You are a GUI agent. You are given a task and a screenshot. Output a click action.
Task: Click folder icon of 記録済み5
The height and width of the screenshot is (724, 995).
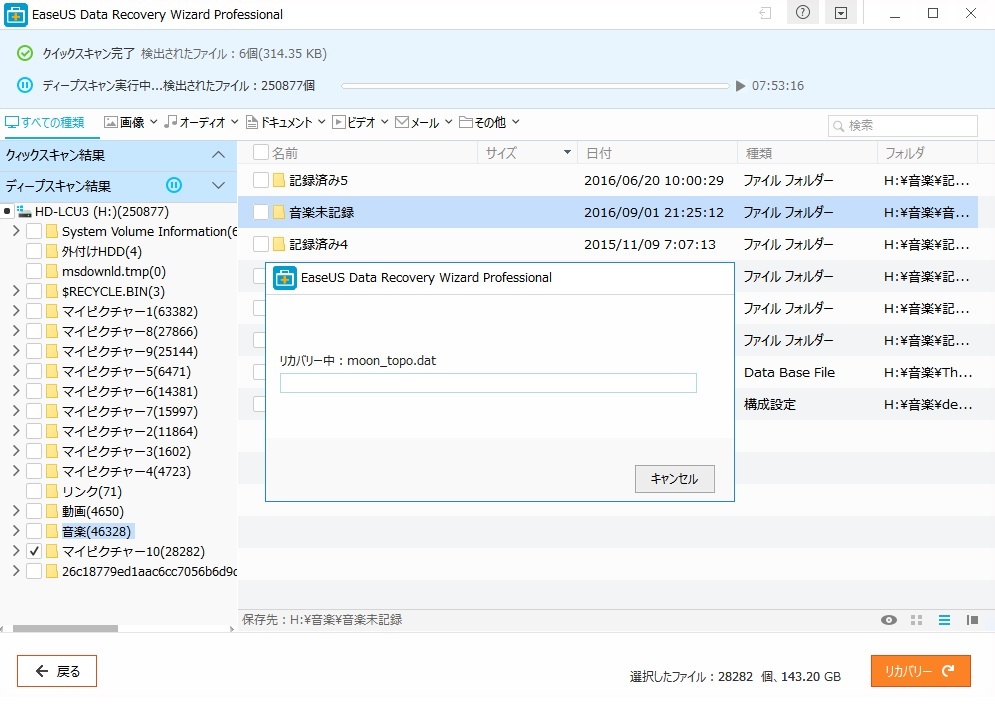279,180
